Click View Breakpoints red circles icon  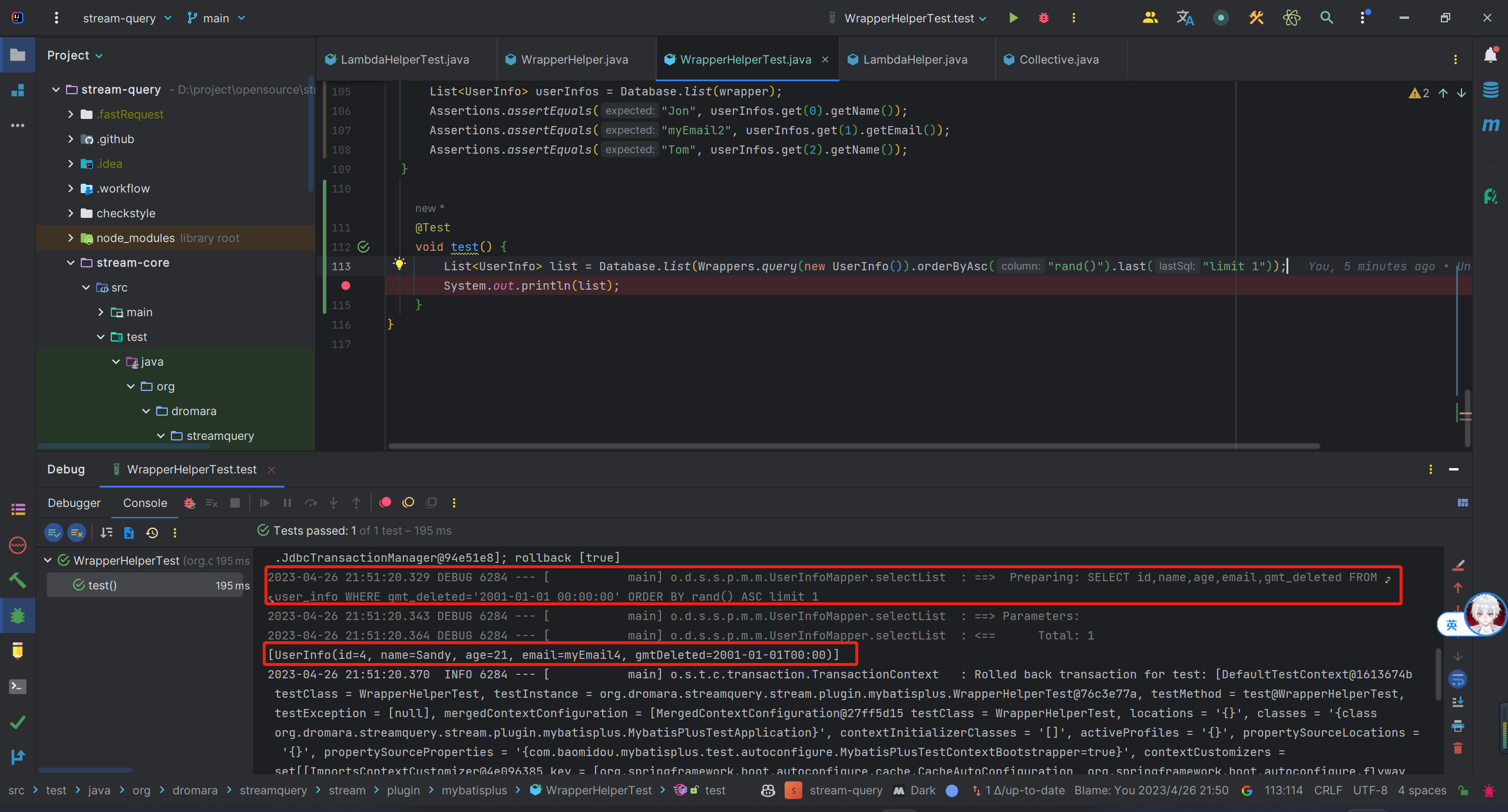tap(385, 503)
